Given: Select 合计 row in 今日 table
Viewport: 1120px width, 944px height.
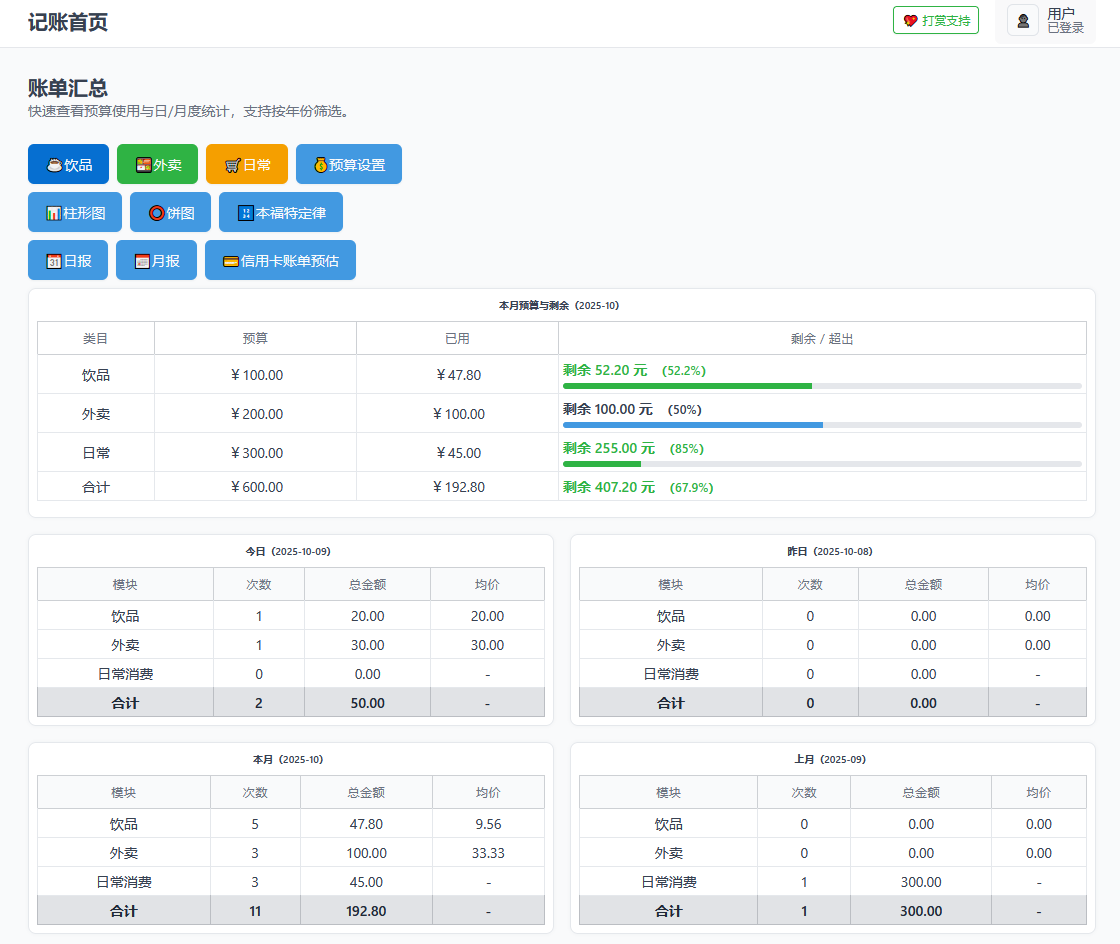Looking at the screenshot, I should point(125,703).
